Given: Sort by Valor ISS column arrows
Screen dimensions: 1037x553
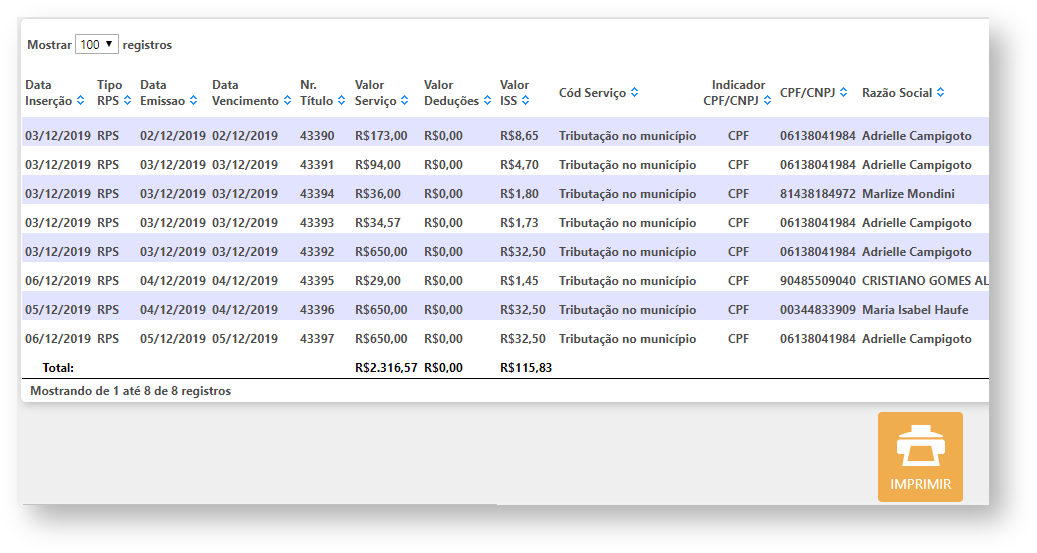Looking at the screenshot, I should coord(526,101).
